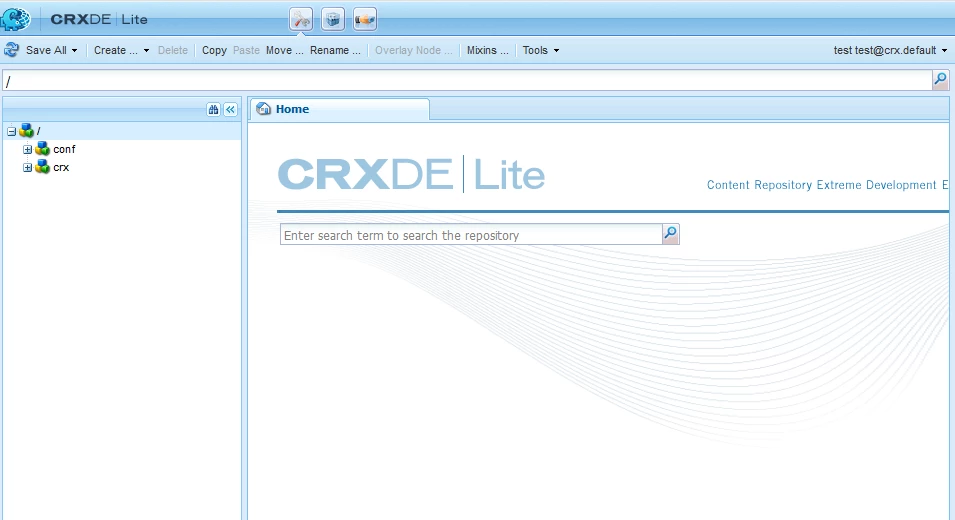955x520 pixels.
Task: Expand the conf node
Action: [x=27, y=149]
